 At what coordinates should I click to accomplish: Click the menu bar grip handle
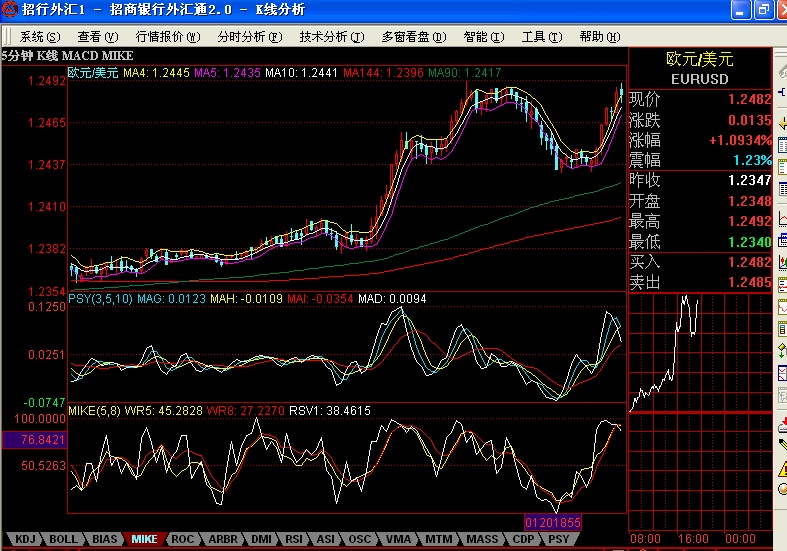tap(7, 37)
